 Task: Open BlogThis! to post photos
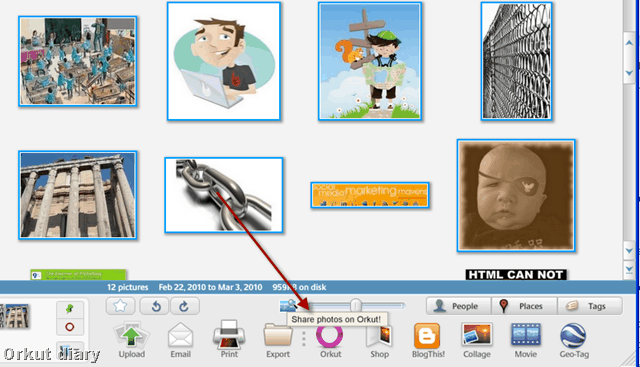[428, 340]
